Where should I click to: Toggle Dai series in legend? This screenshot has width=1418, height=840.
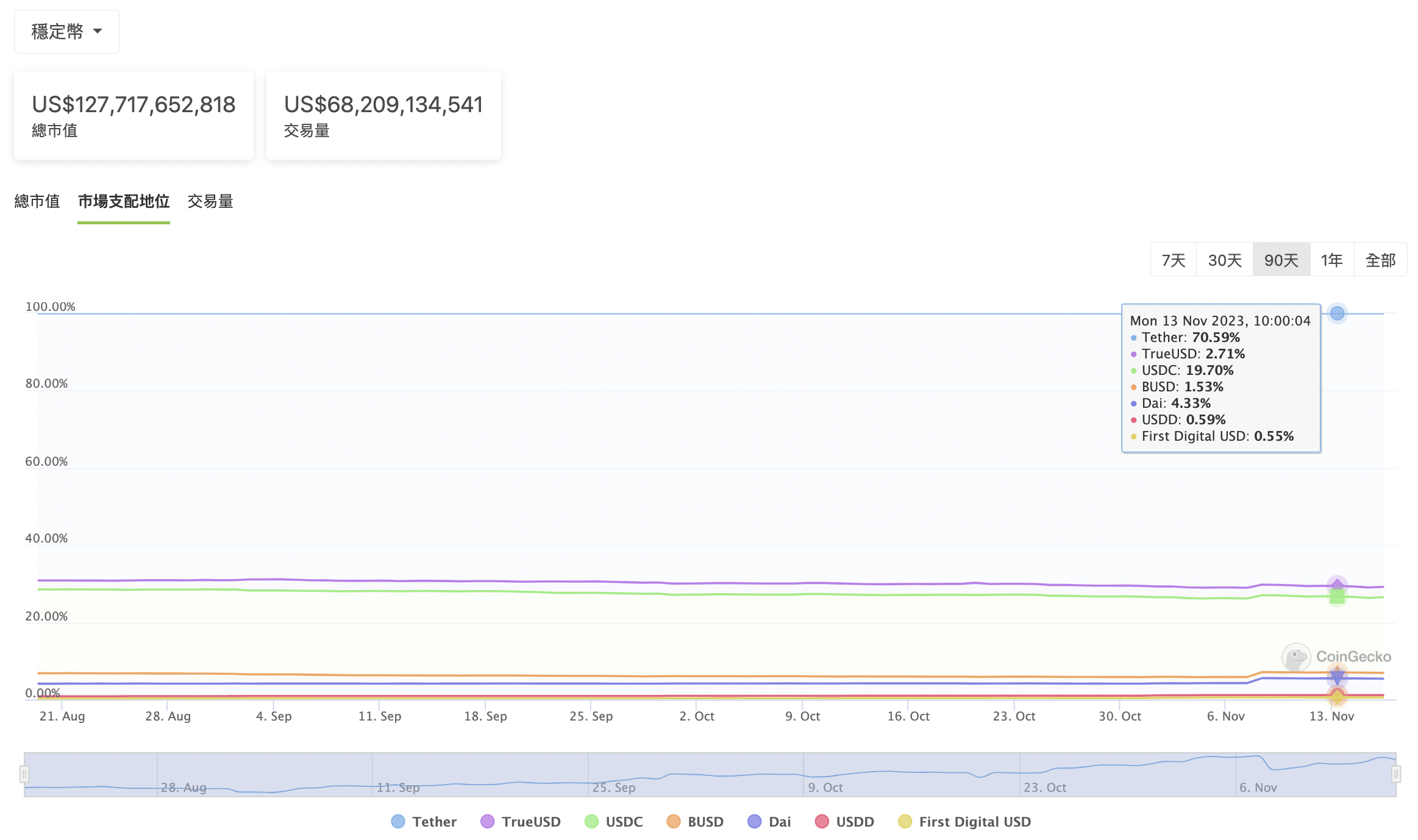tap(769, 822)
